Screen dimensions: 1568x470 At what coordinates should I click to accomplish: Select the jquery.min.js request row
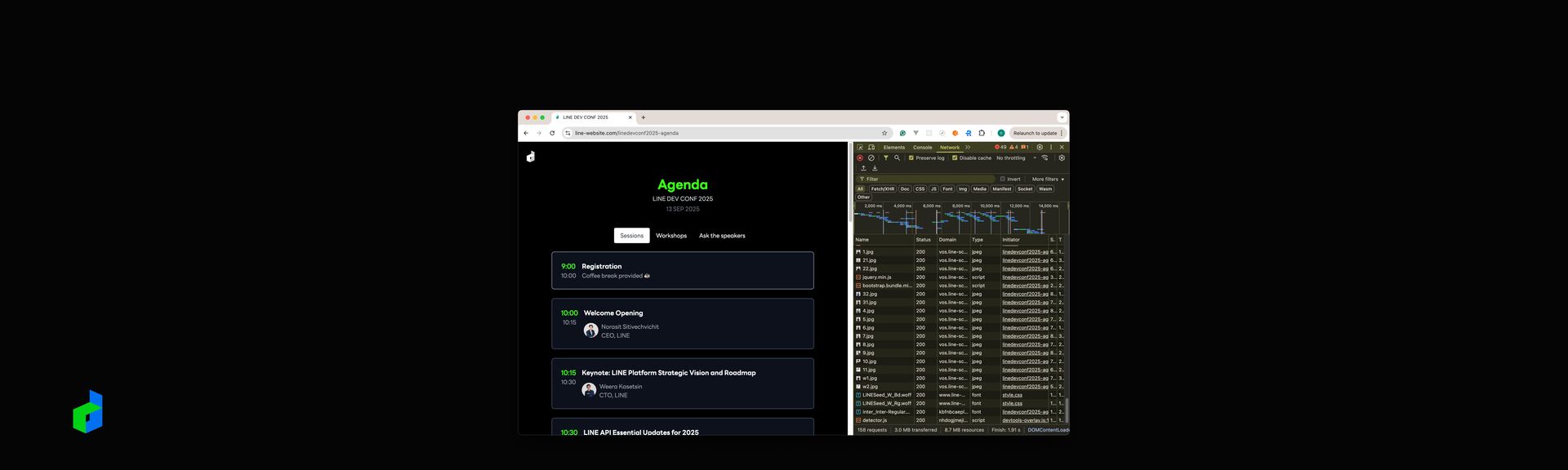tap(960, 277)
